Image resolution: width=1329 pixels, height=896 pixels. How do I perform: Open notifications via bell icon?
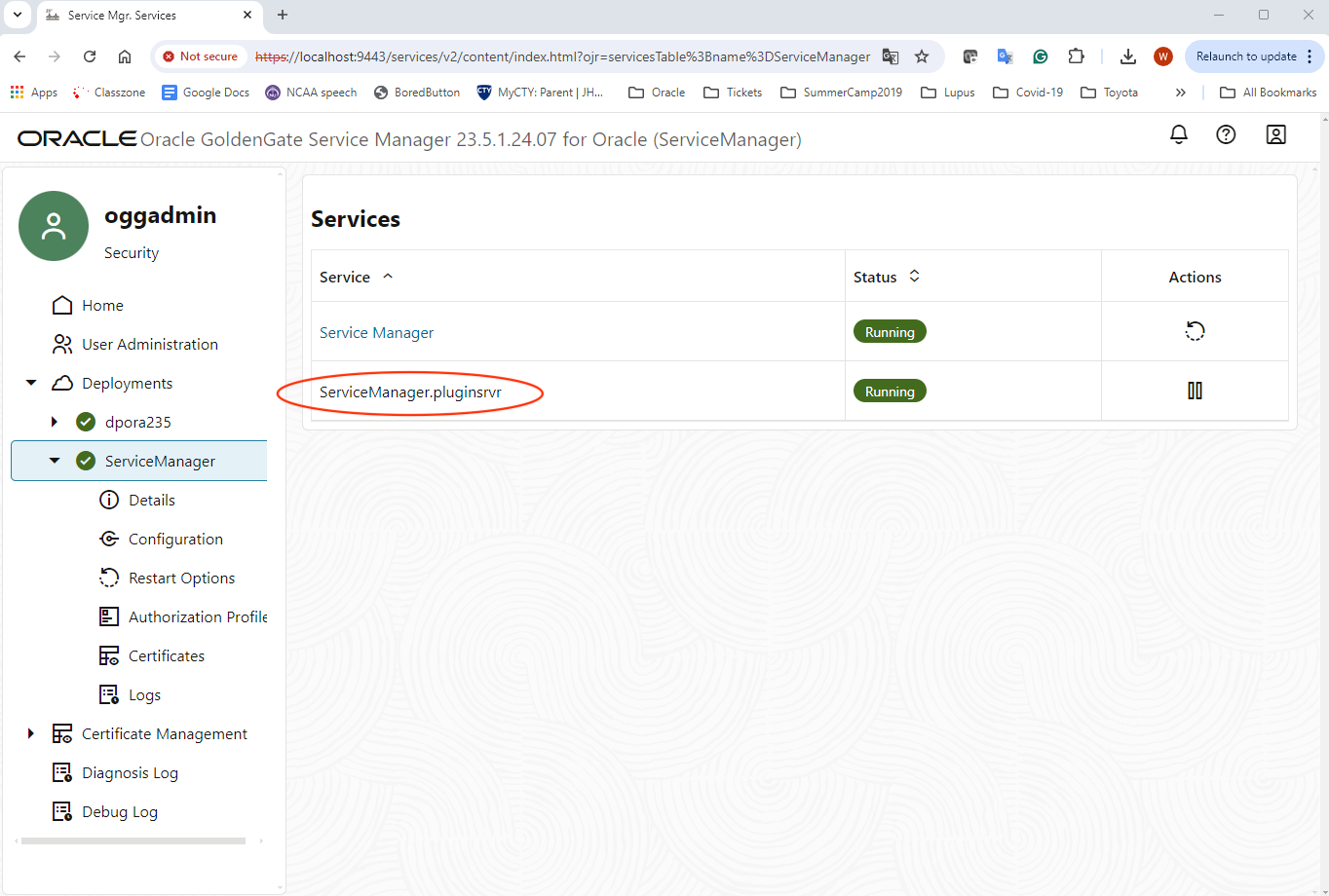1178,134
